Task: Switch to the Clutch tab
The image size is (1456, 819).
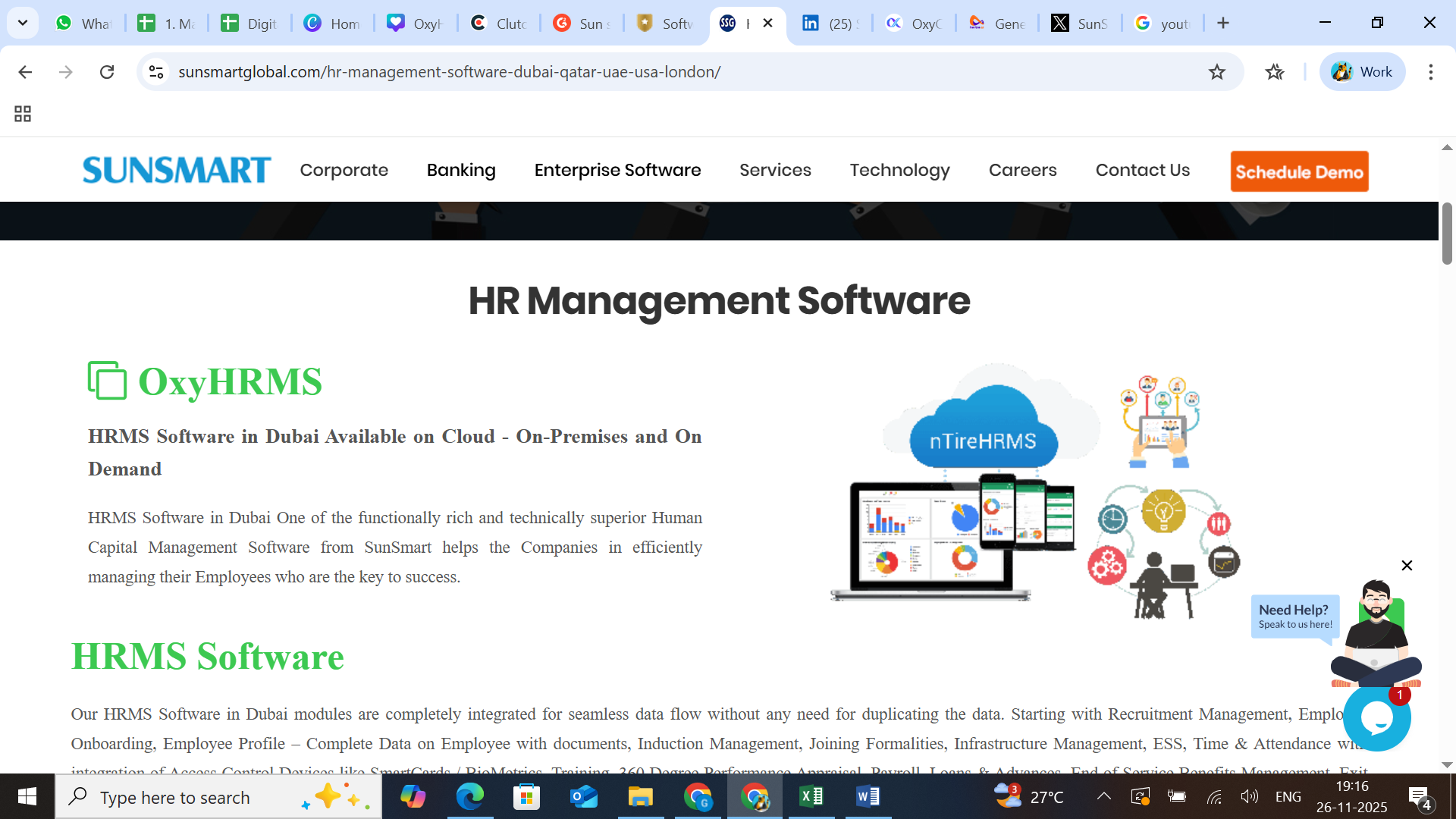Action: [x=498, y=24]
